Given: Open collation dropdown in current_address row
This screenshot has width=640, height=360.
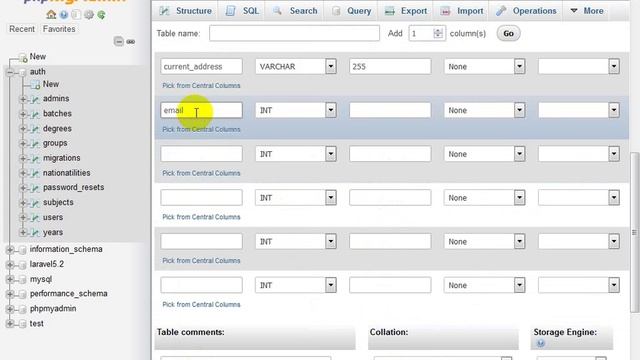Looking at the screenshot, I should coord(579,66).
